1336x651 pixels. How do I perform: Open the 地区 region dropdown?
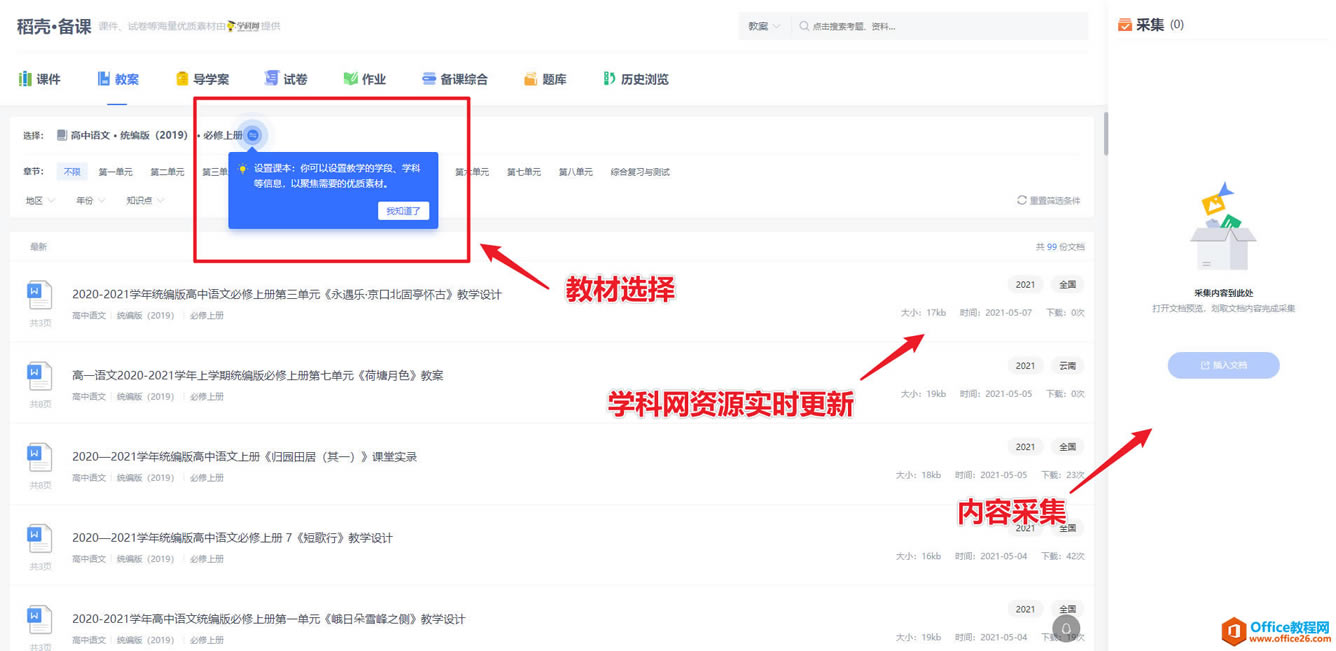pyautogui.click(x=40, y=200)
